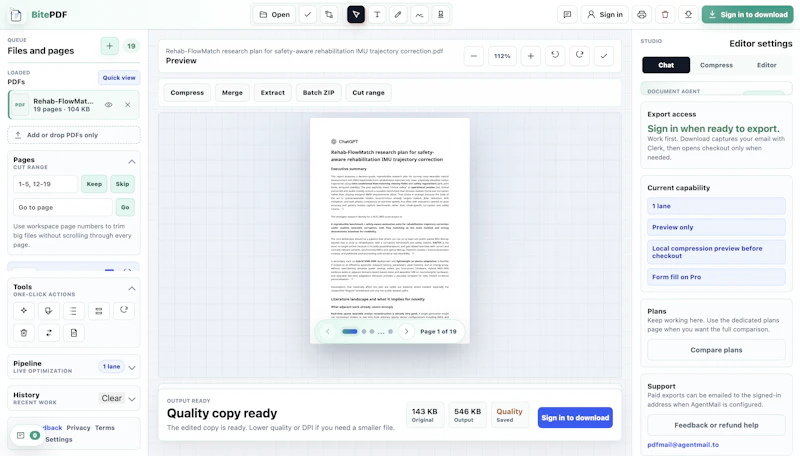
Task: Collapse the Pages cut range section
Action: tap(132, 162)
